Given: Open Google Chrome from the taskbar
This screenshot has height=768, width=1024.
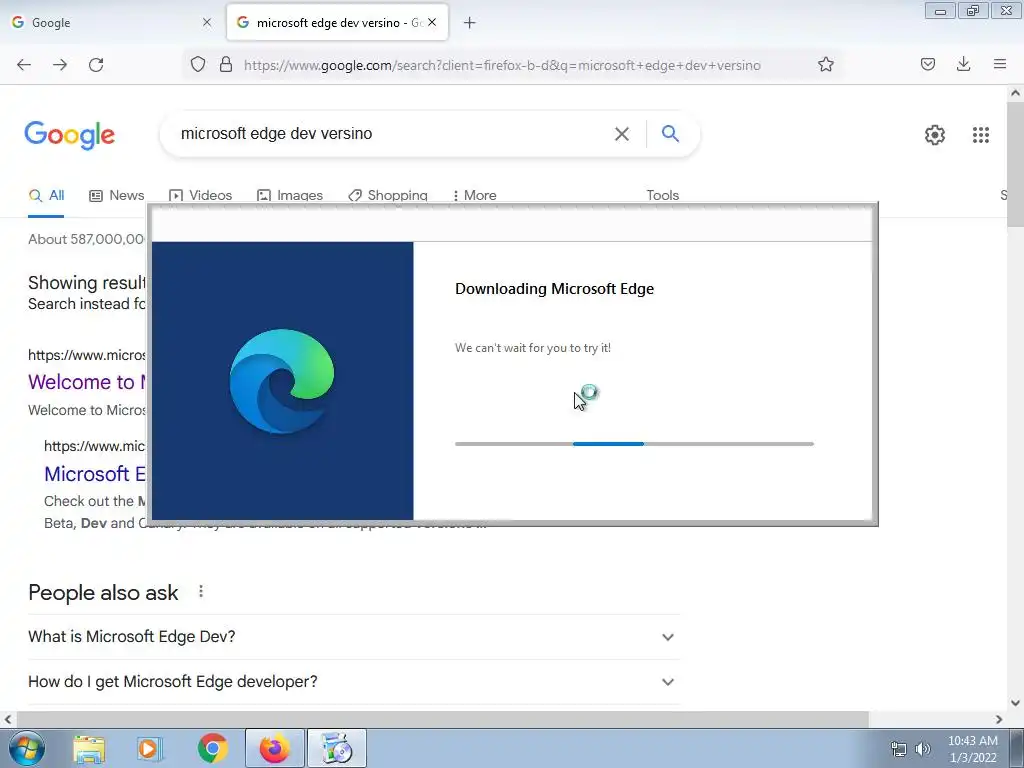Looking at the screenshot, I should [212, 748].
